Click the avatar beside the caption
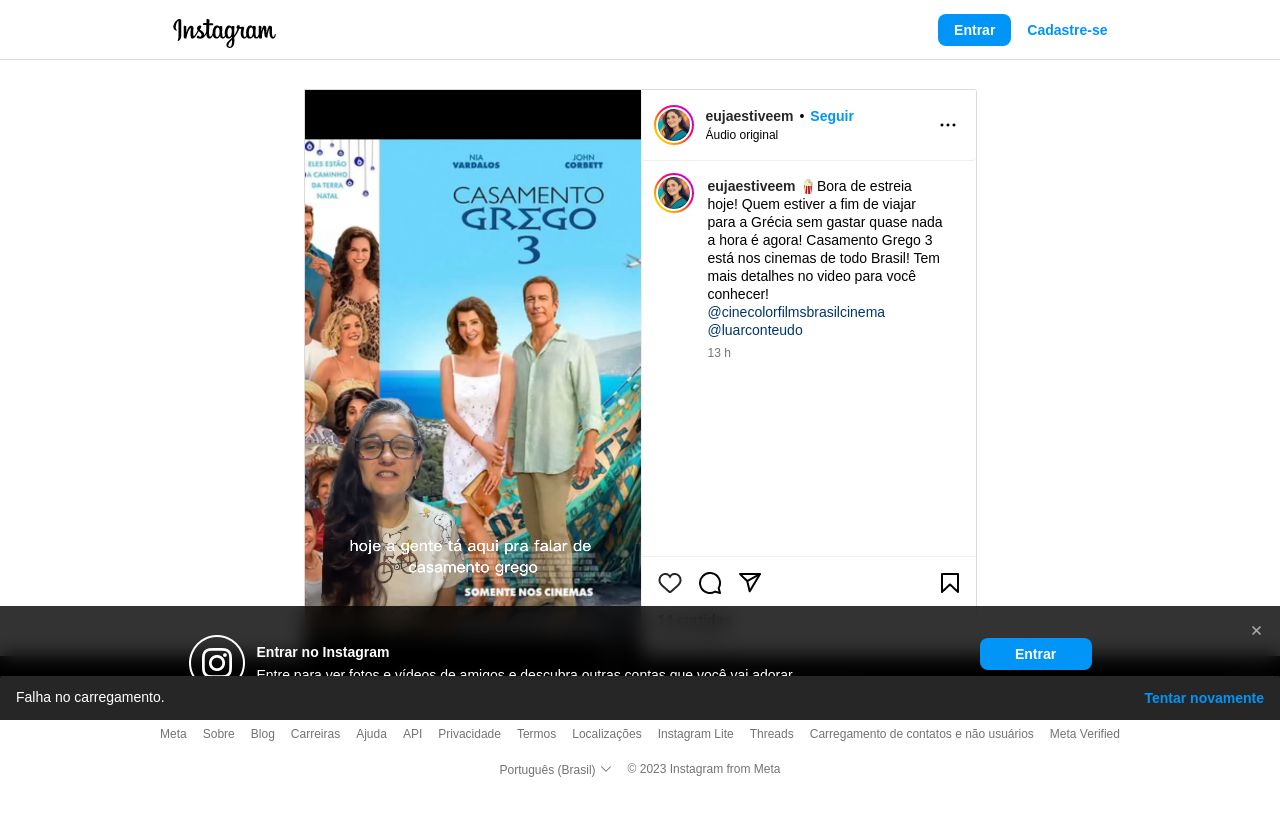 pos(674,193)
